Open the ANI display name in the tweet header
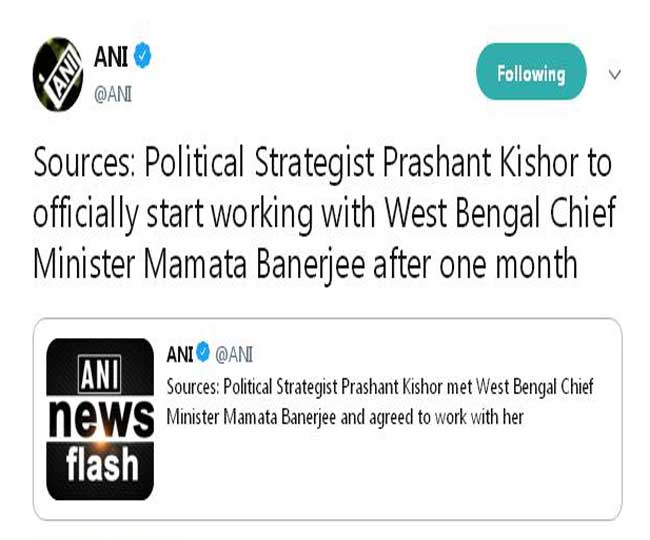Screen dimensions: 650x540 [110, 58]
